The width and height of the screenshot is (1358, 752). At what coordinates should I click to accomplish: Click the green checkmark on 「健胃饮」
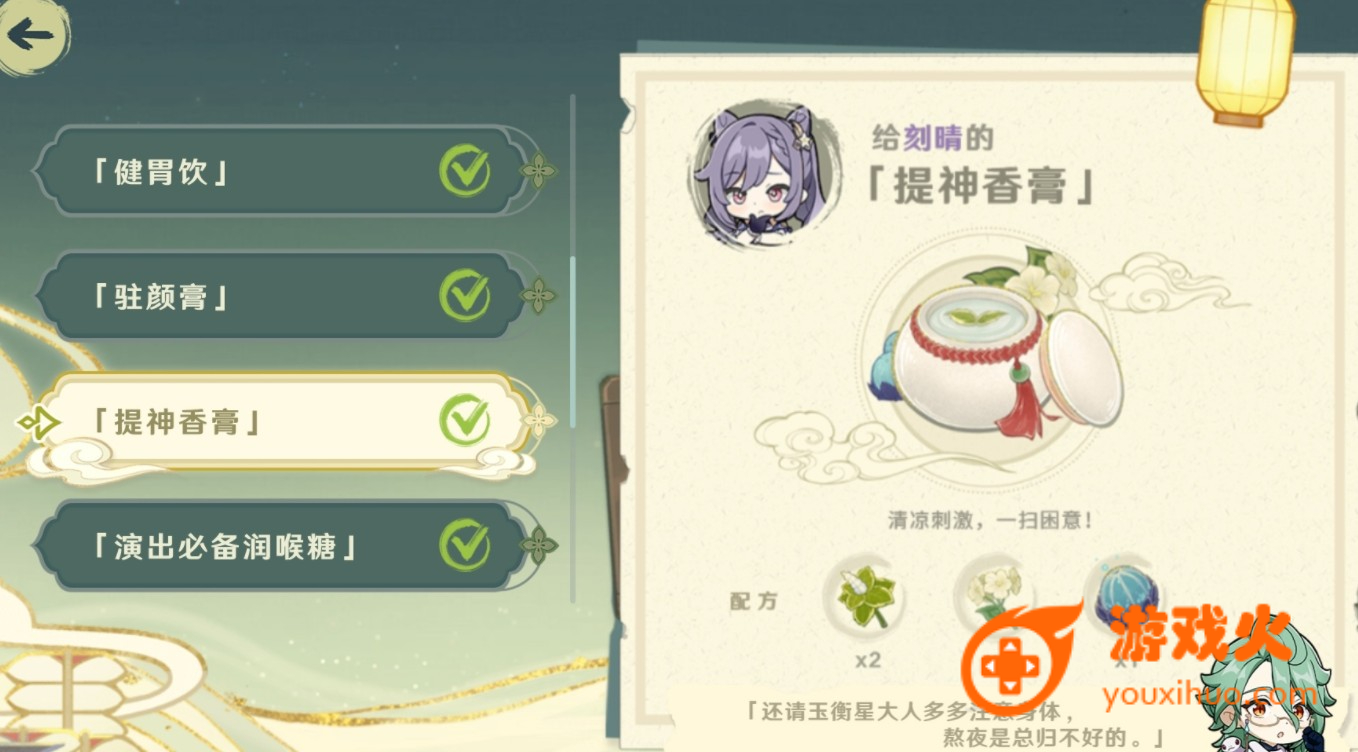465,171
